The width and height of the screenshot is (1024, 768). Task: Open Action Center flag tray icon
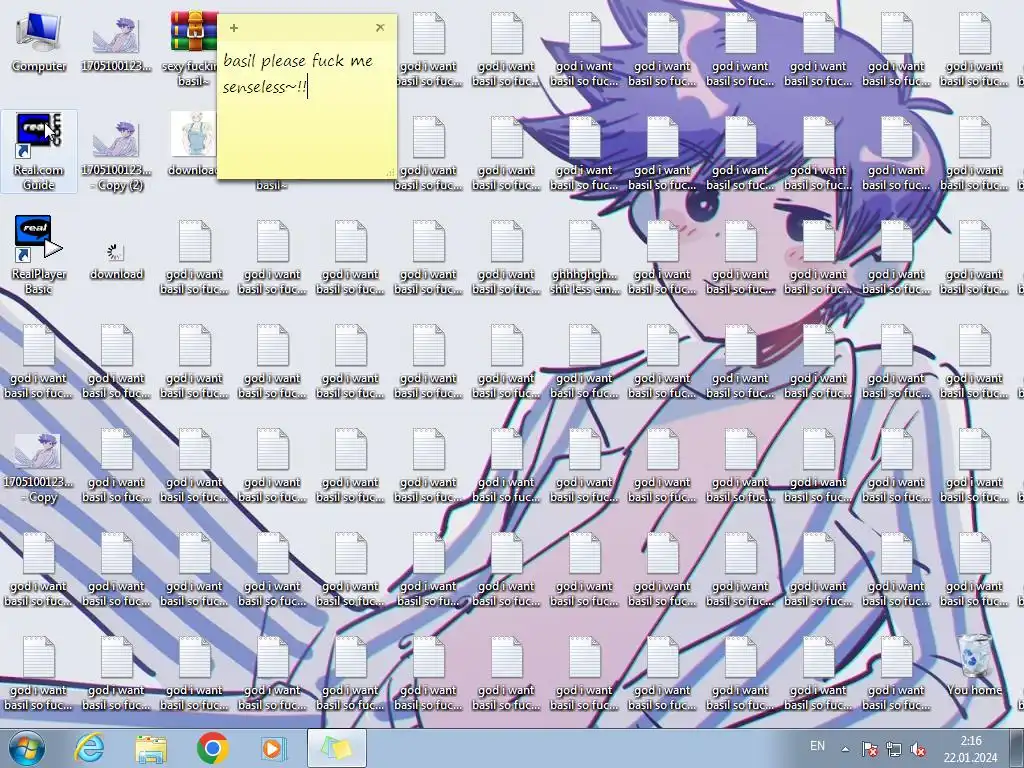tap(869, 749)
